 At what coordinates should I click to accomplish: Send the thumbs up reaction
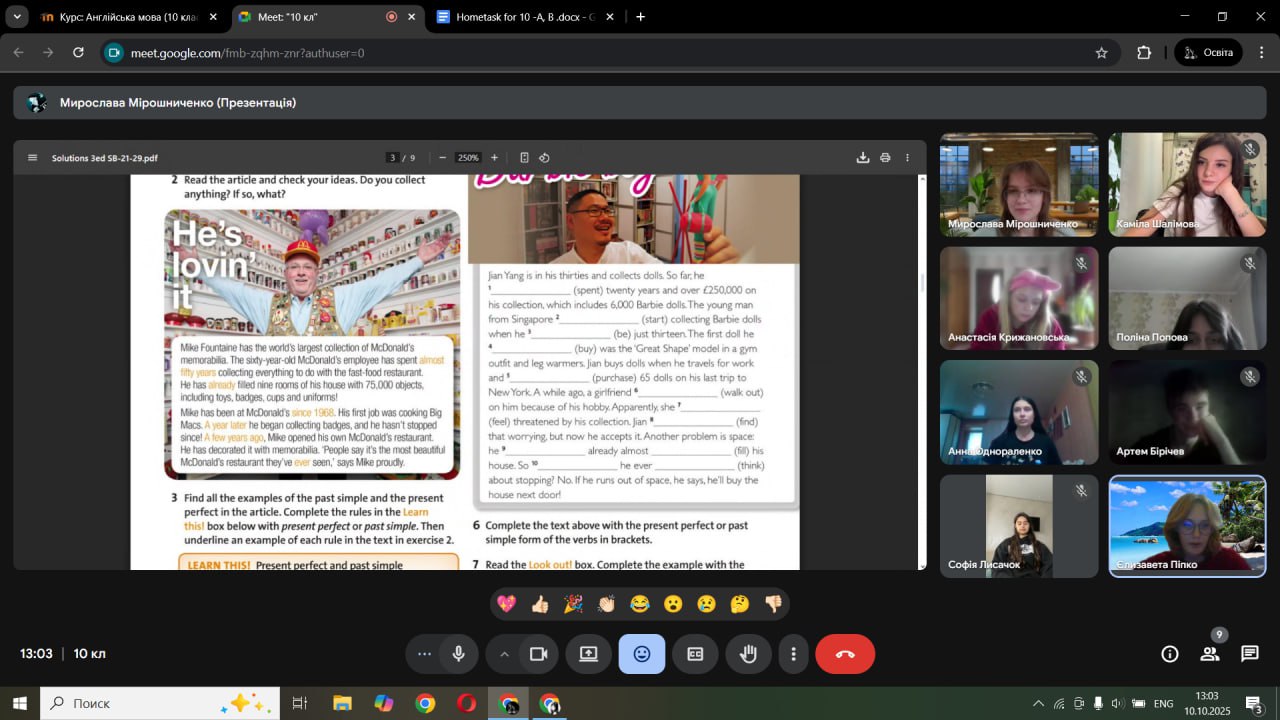coord(540,604)
